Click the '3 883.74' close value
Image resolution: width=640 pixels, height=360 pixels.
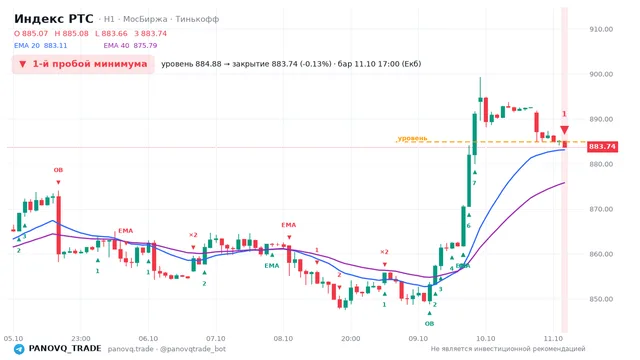tap(151, 33)
